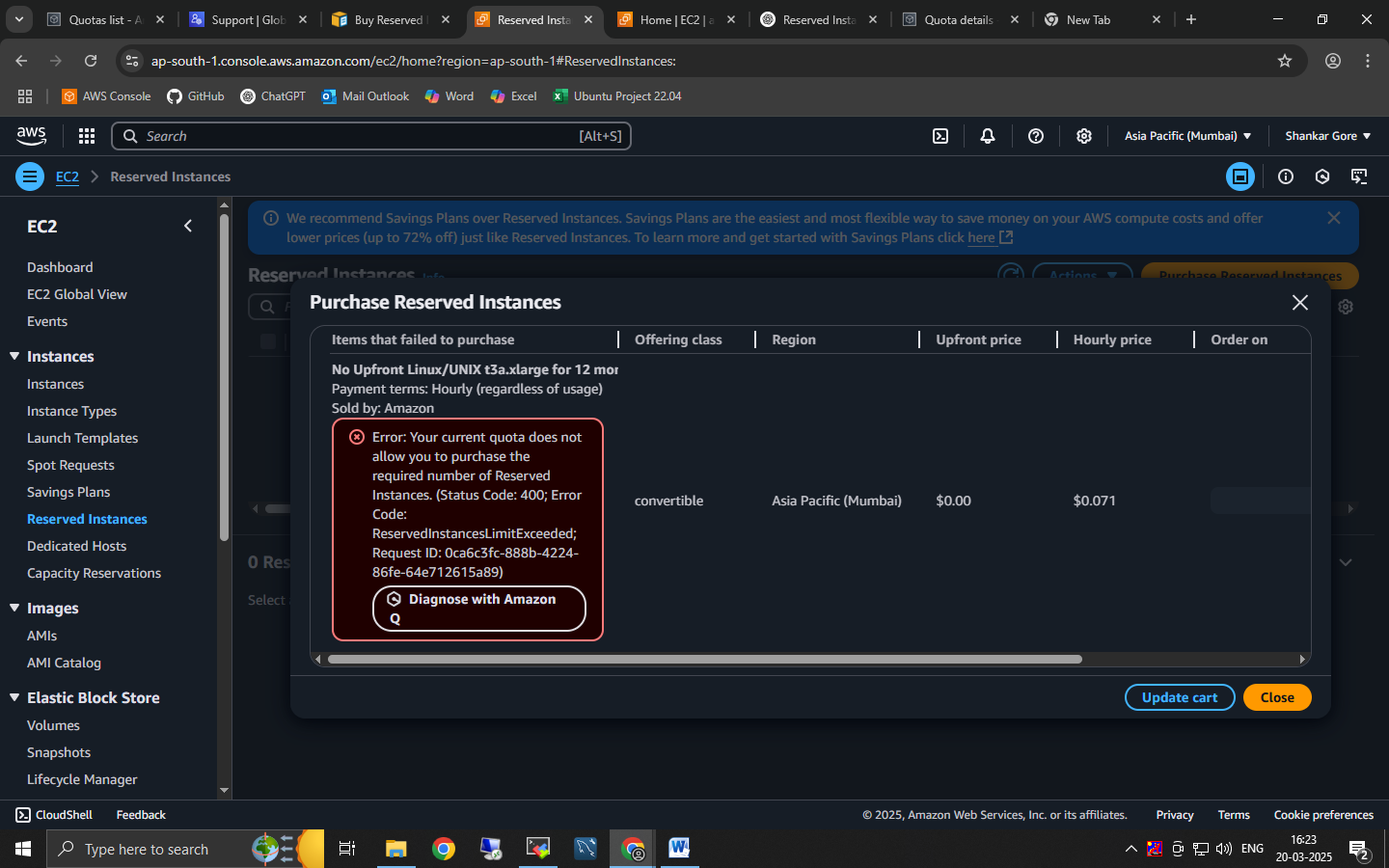This screenshot has height=868, width=1389.
Task: Toggle the side navigation hamburger menu
Action: pyautogui.click(x=30, y=176)
